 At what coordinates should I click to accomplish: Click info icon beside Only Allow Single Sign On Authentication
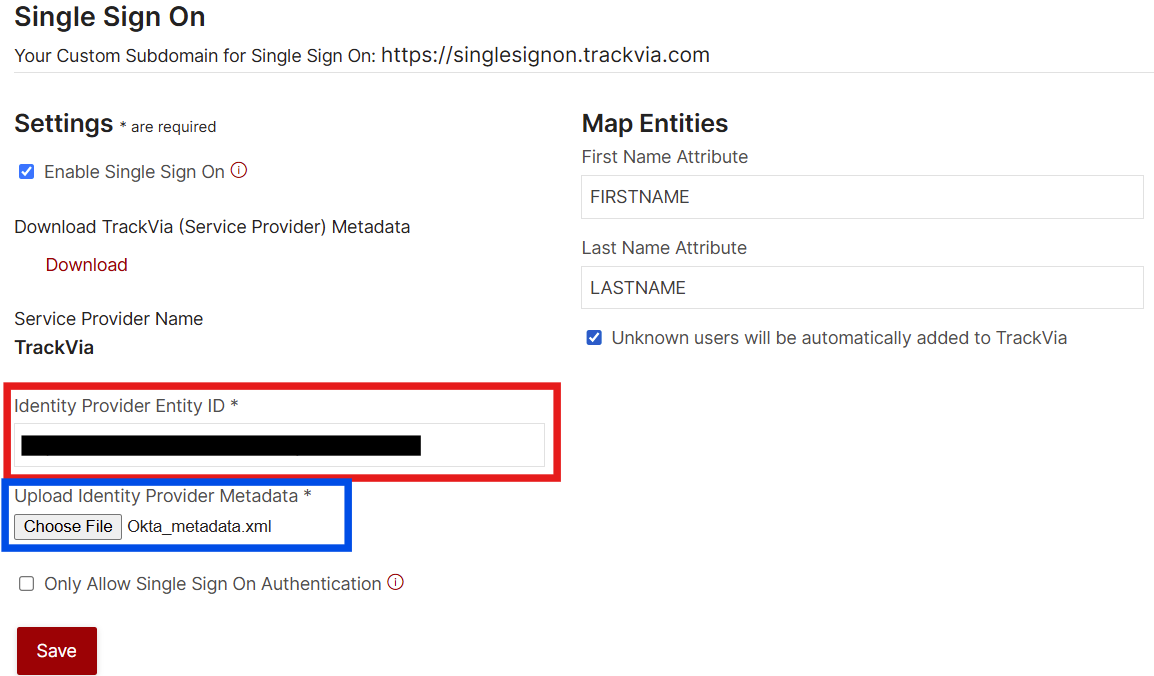395,583
